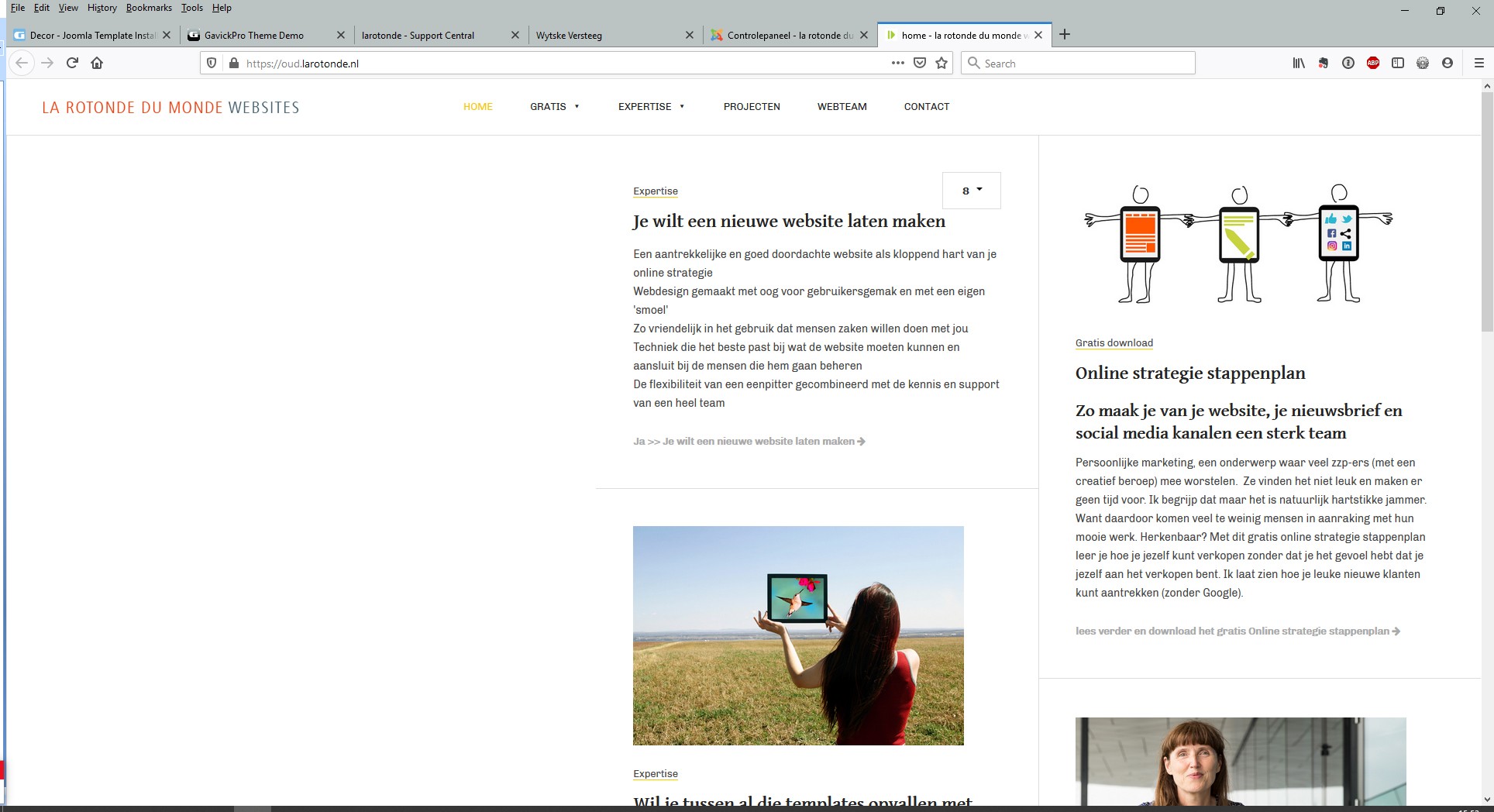Click the hummingbird tablet field photo
Image resolution: width=1494 pixels, height=812 pixels.
coord(798,635)
